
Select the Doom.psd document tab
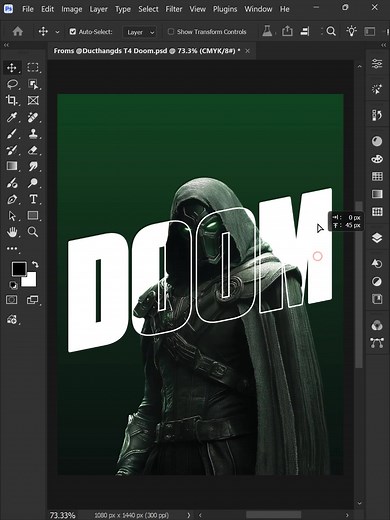[x=147, y=51]
